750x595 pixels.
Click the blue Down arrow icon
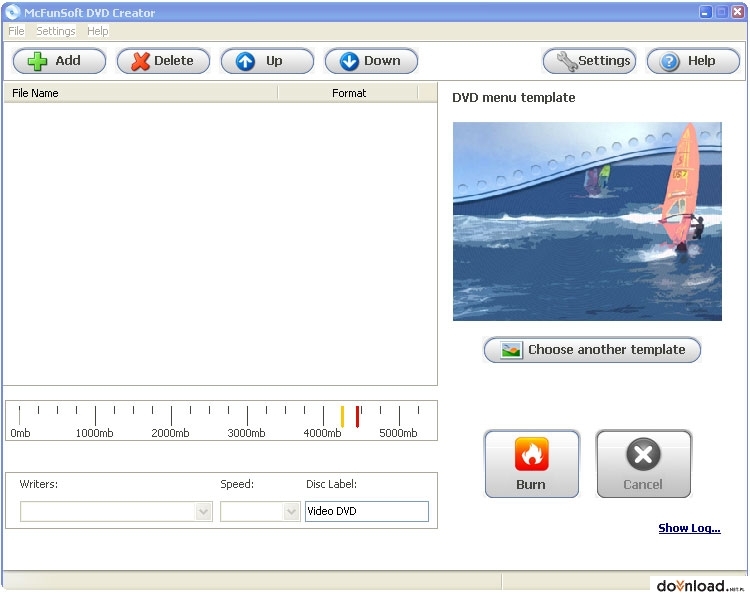(349, 61)
